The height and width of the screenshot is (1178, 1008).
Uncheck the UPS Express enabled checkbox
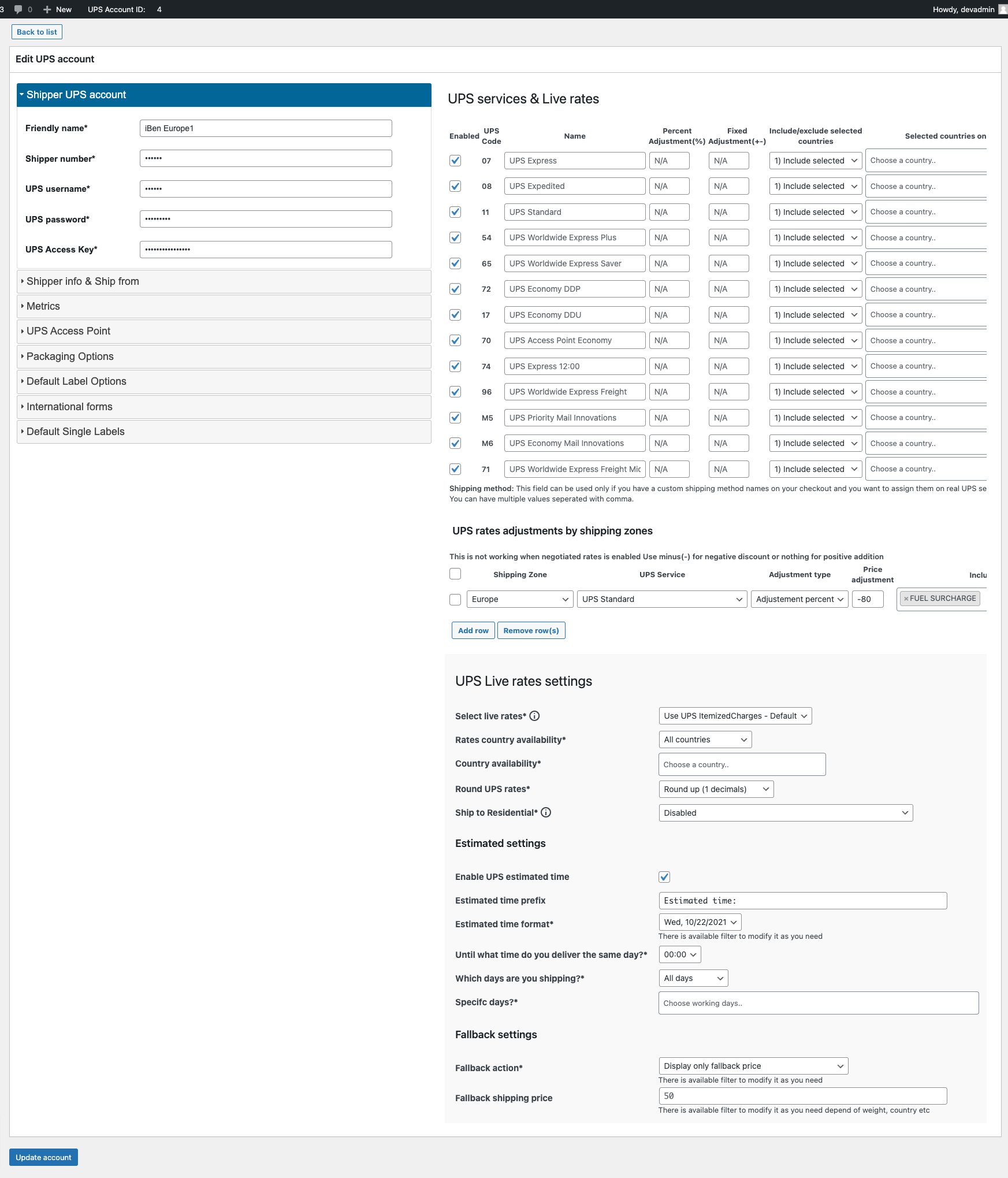click(x=455, y=161)
